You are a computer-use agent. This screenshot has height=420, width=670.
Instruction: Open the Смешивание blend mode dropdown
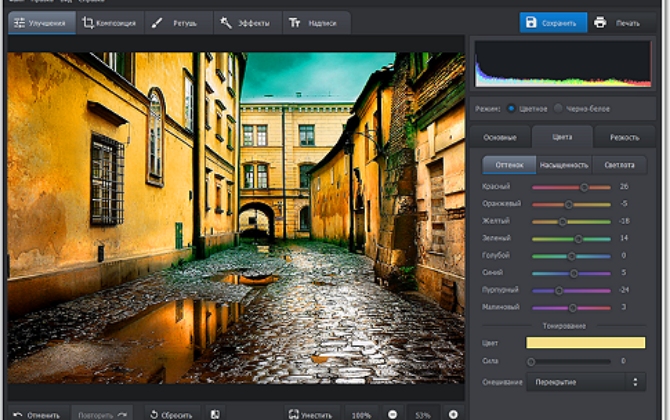(586, 381)
